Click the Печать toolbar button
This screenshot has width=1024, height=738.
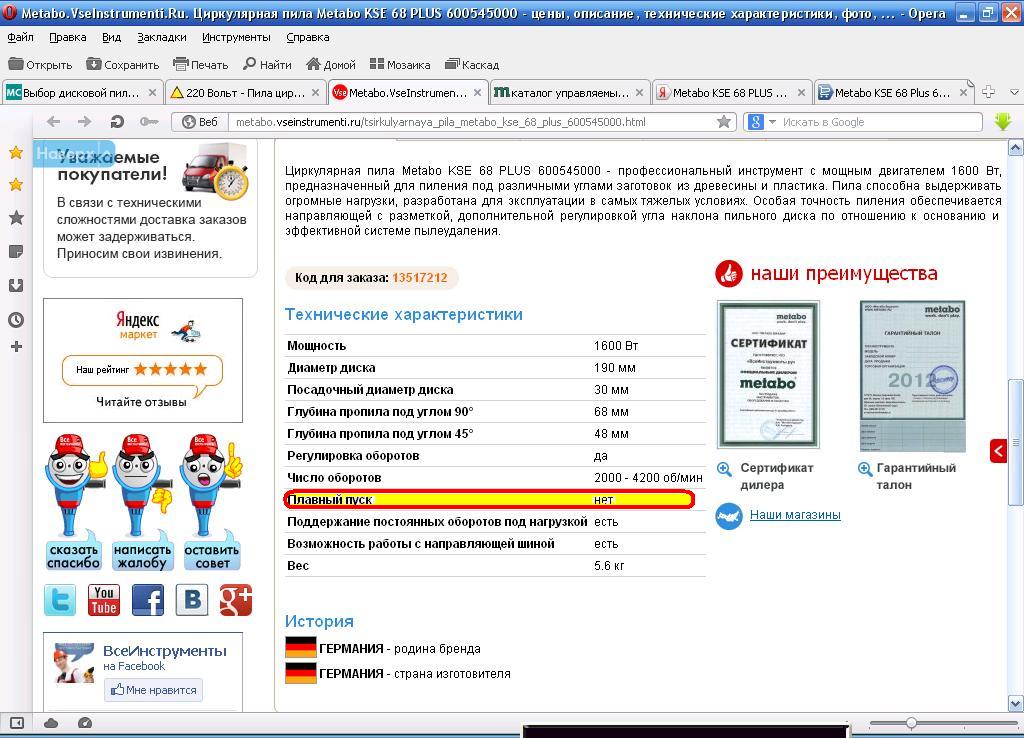200,65
